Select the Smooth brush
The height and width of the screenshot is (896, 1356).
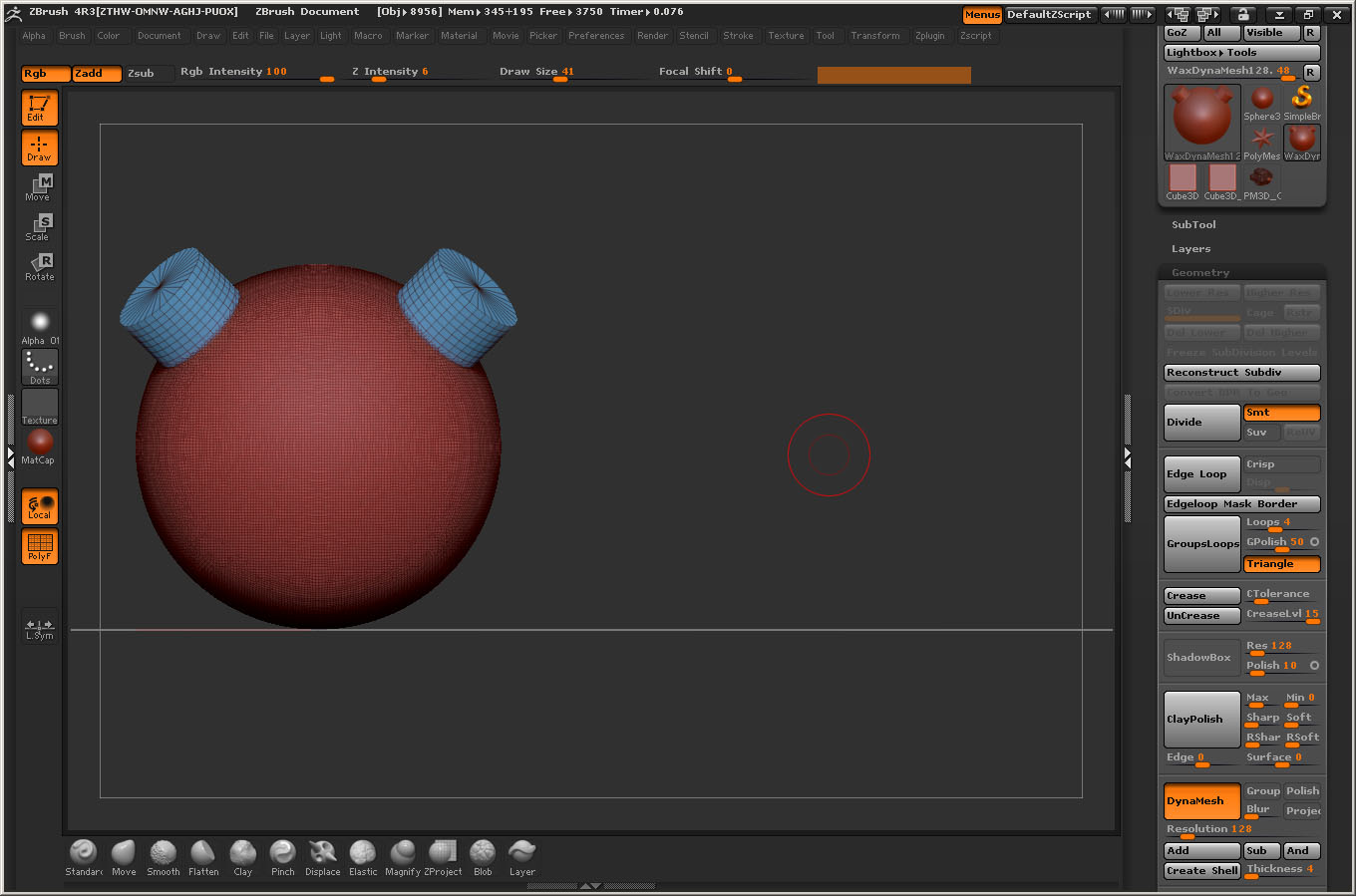[x=164, y=857]
